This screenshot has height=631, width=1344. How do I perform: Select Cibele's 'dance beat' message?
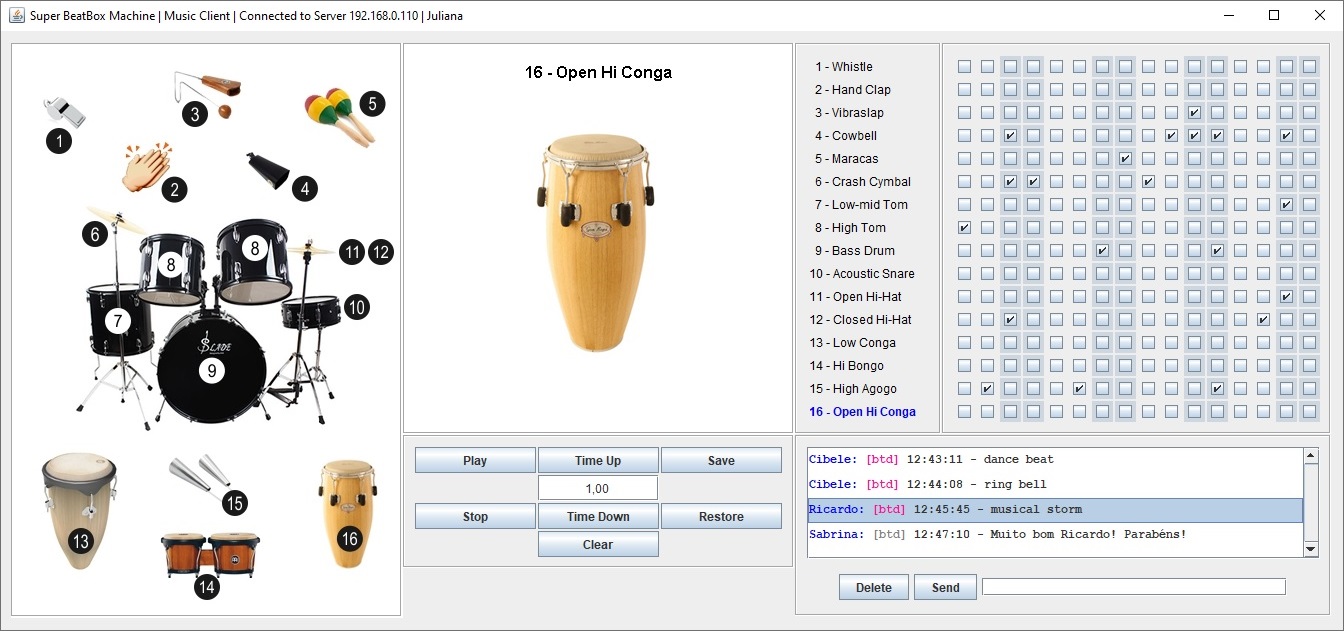click(1055, 460)
